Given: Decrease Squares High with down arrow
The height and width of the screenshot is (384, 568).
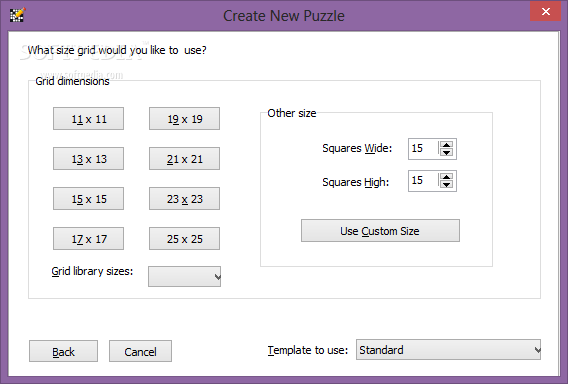Looking at the screenshot, I should pyautogui.click(x=446, y=184).
